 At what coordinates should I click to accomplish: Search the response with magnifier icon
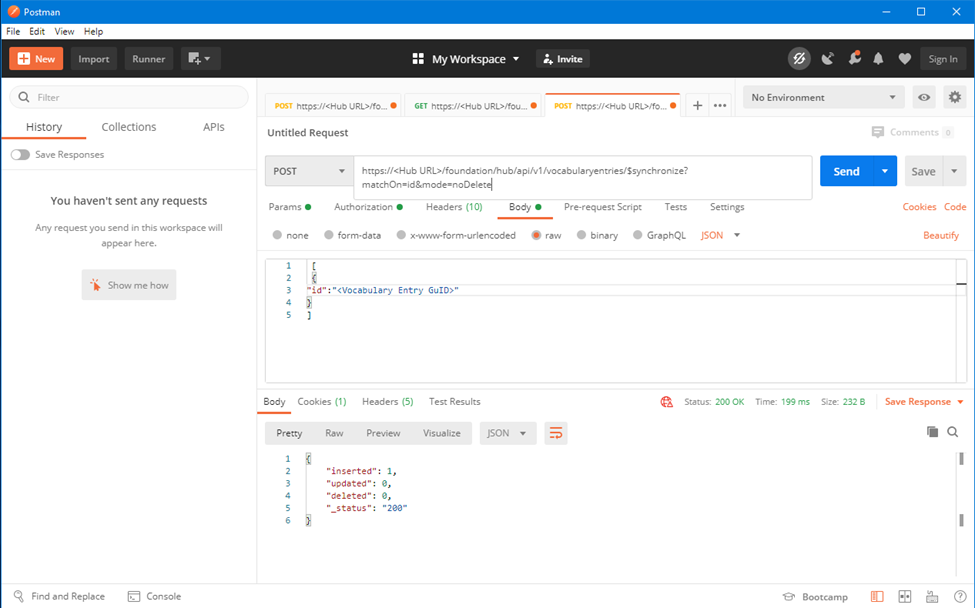[x=953, y=432]
